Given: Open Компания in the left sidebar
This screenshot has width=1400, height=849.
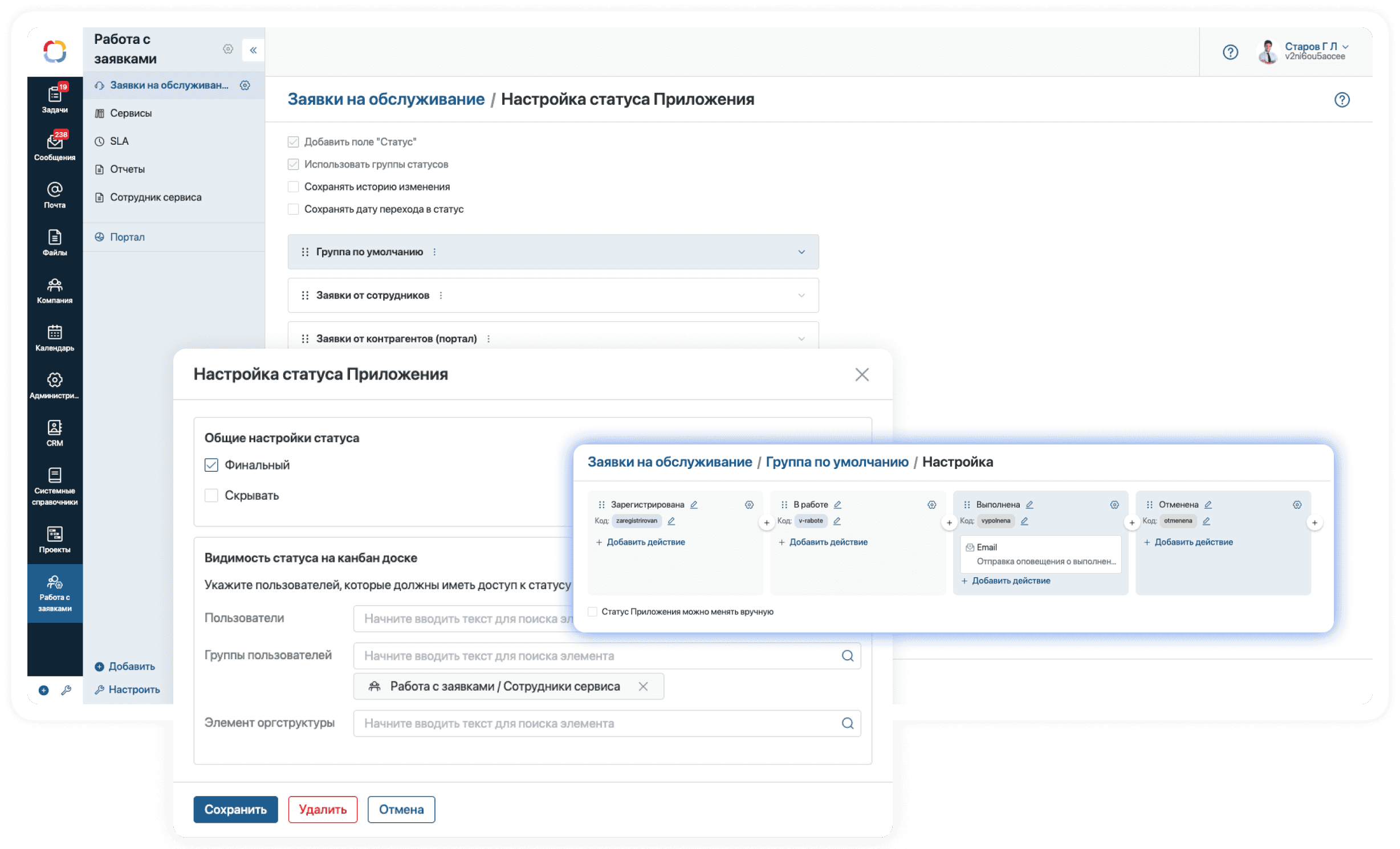Looking at the screenshot, I should [55, 290].
